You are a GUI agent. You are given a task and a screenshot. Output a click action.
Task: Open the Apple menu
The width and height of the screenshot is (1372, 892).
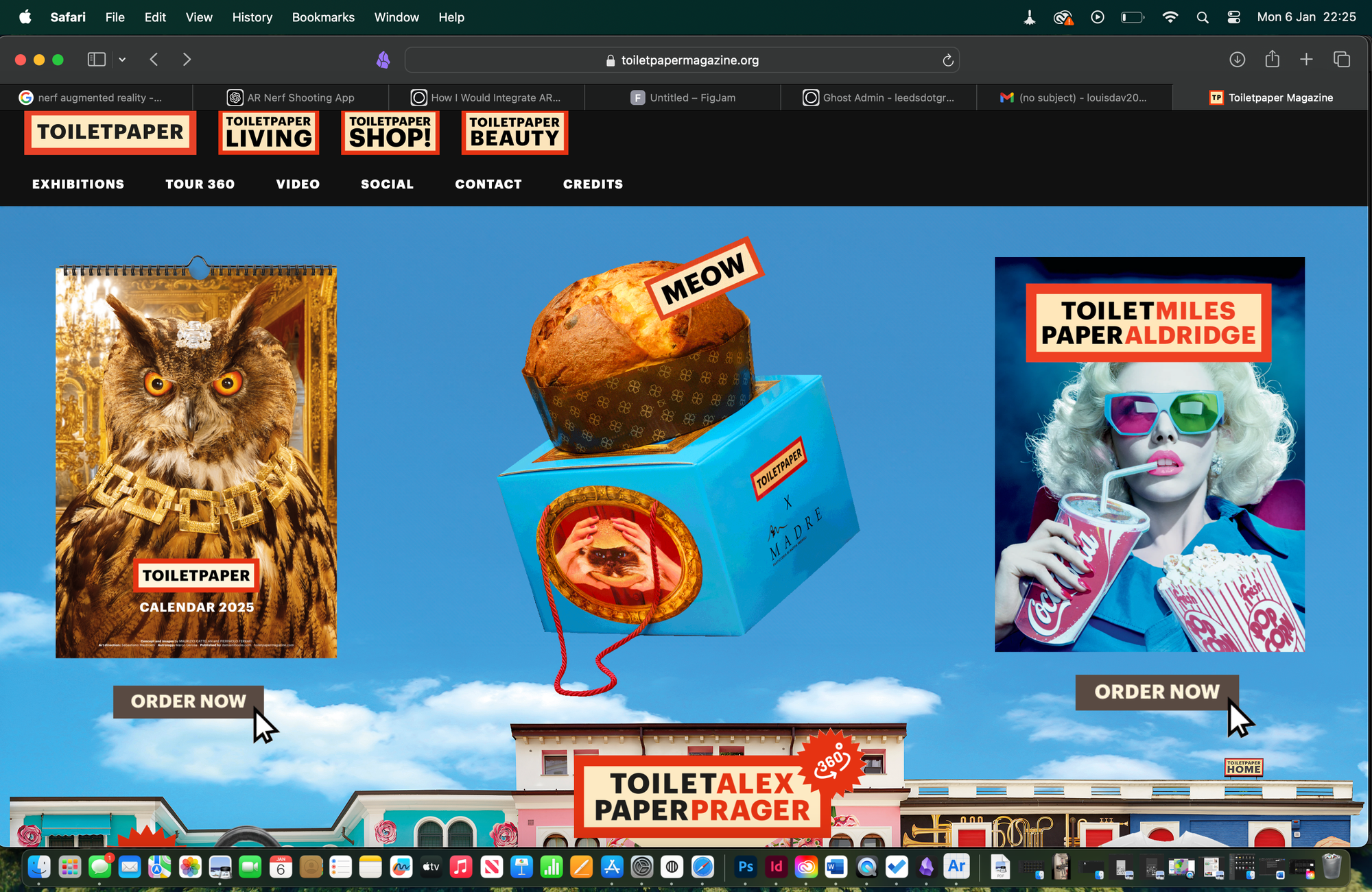[25, 17]
